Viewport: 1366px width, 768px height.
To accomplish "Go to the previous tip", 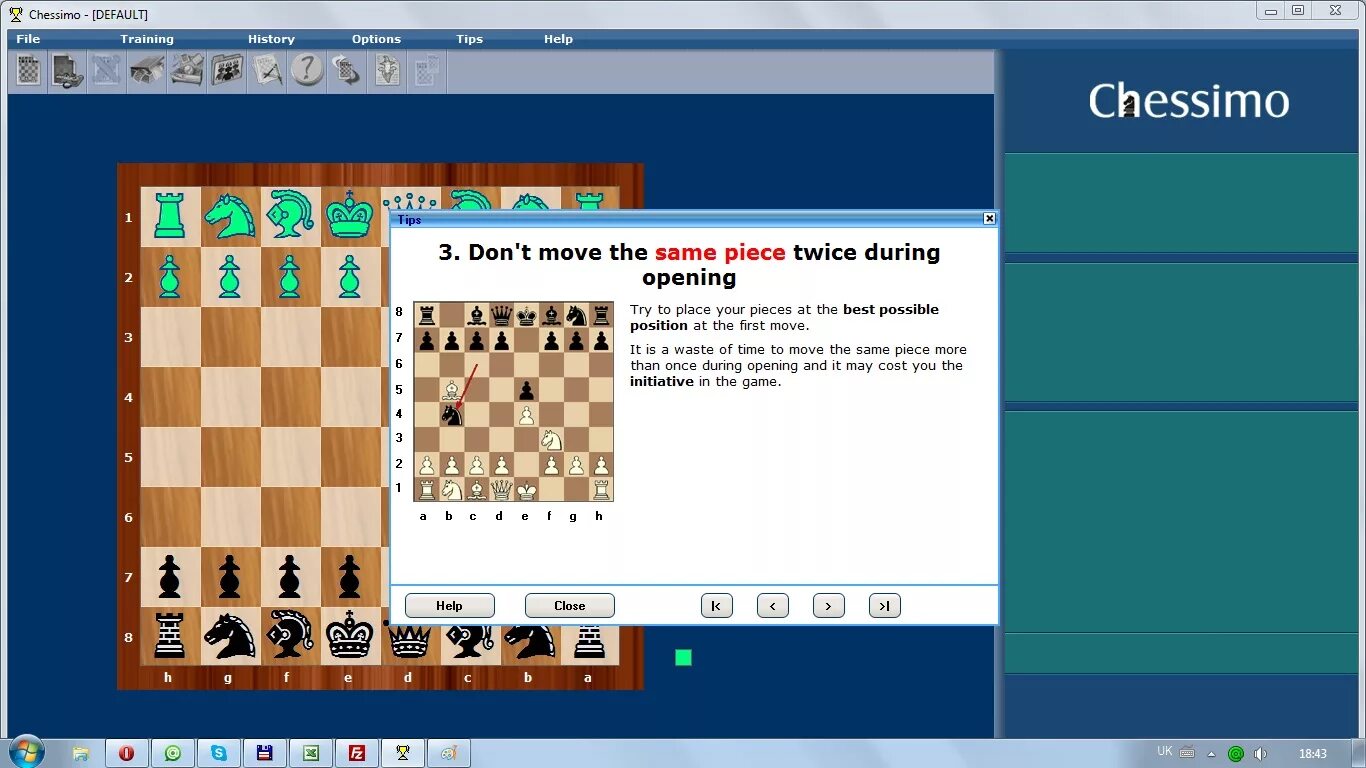I will point(772,605).
